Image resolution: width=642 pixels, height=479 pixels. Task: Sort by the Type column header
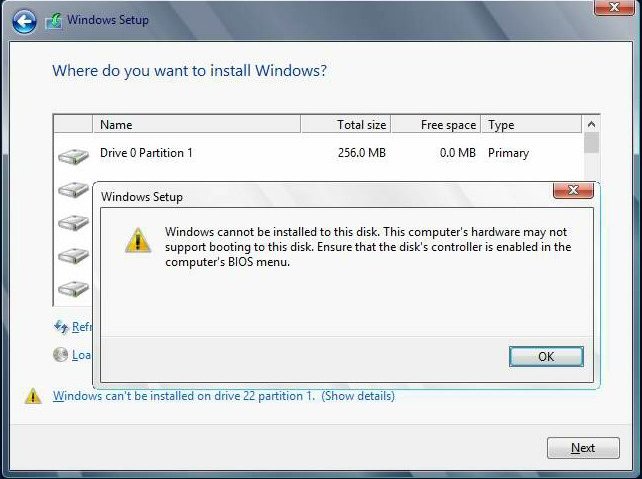tap(531, 124)
